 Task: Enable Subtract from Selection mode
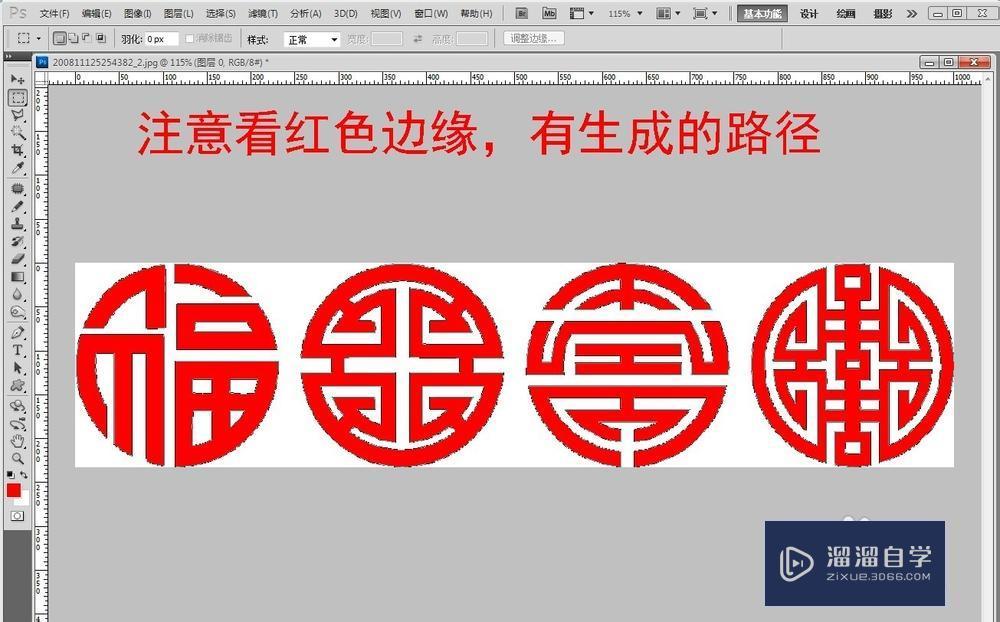pyautogui.click(x=87, y=38)
